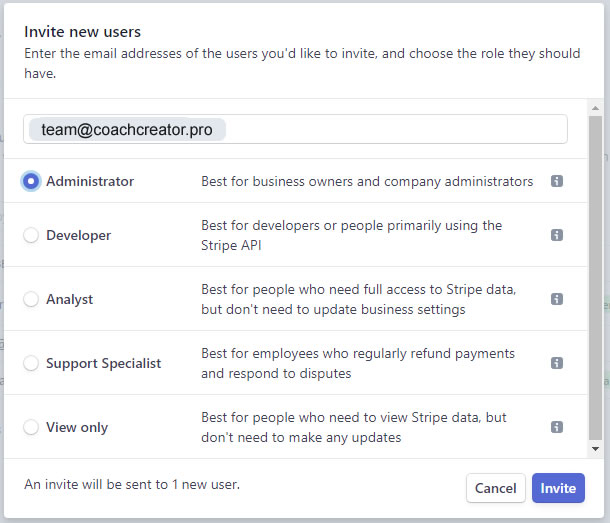Click the View only role label
This screenshot has width=610, height=523.
(x=77, y=427)
